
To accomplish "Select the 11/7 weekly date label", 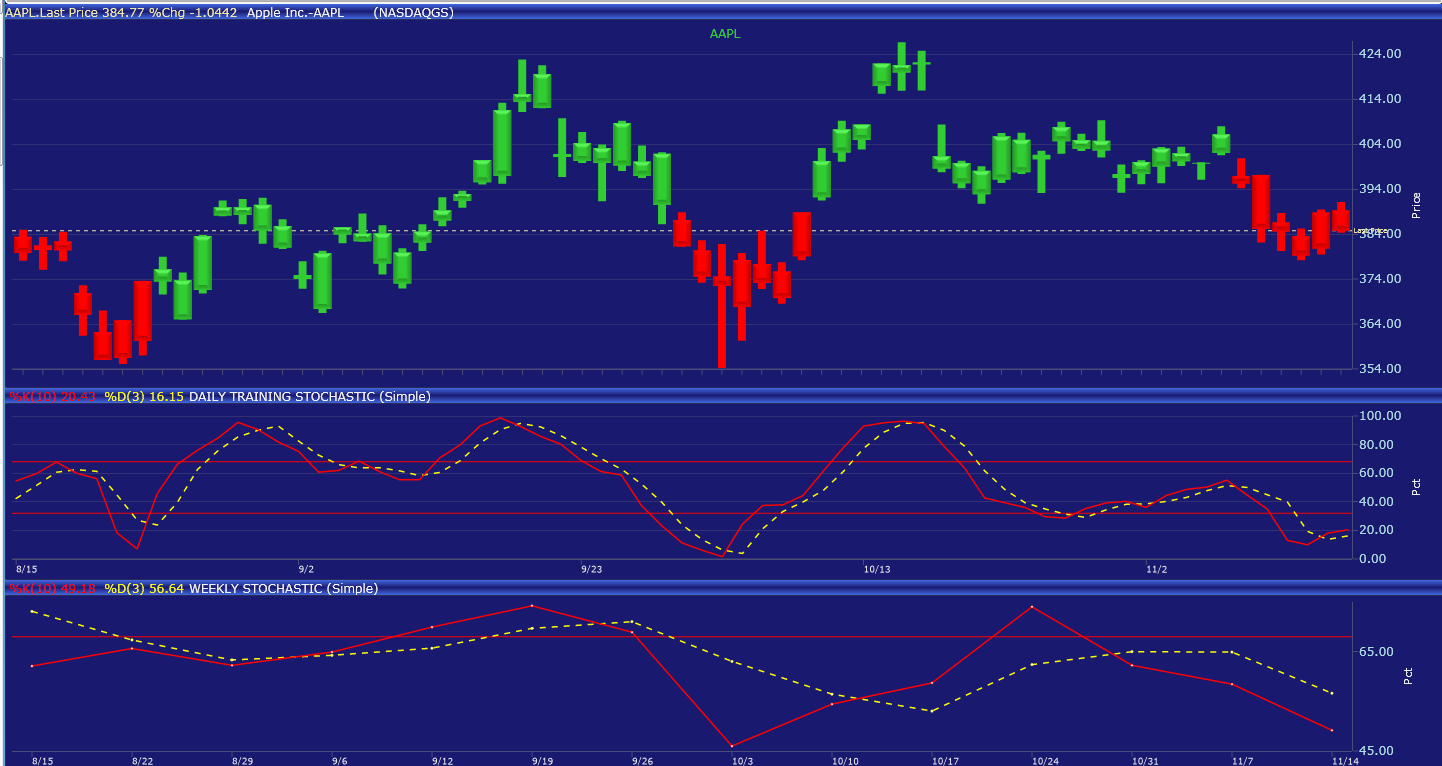I will (1243, 761).
